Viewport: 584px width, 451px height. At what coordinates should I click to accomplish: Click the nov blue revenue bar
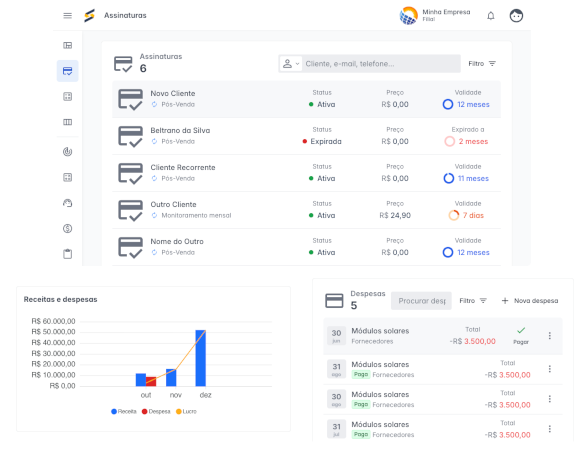[171, 378]
